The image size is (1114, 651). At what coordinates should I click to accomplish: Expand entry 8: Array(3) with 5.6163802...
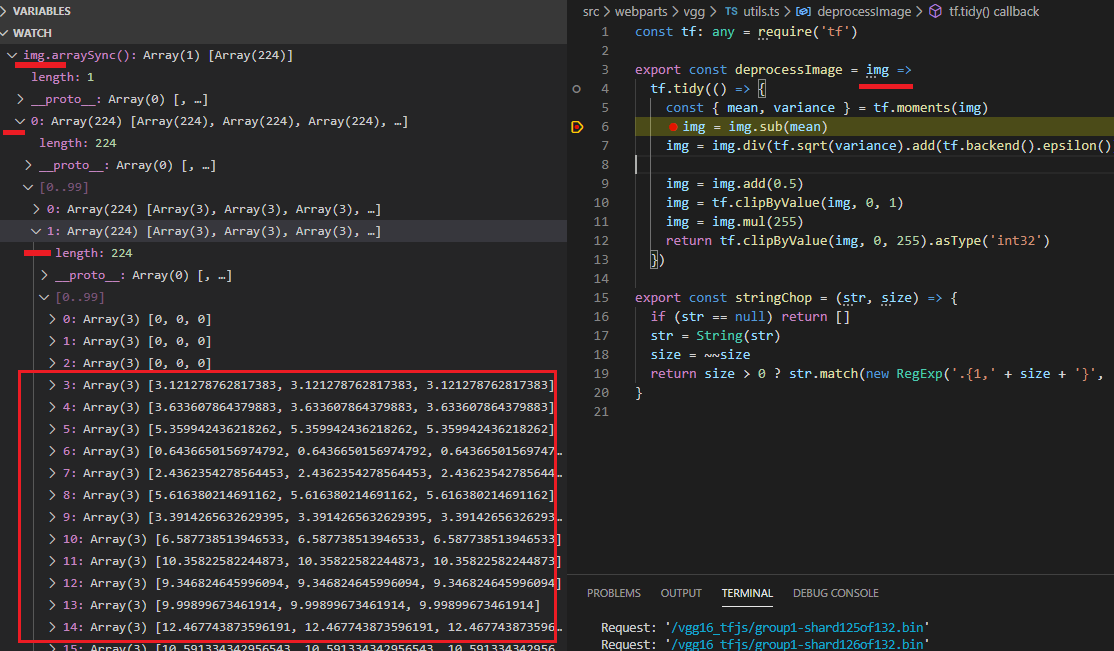tap(53, 495)
